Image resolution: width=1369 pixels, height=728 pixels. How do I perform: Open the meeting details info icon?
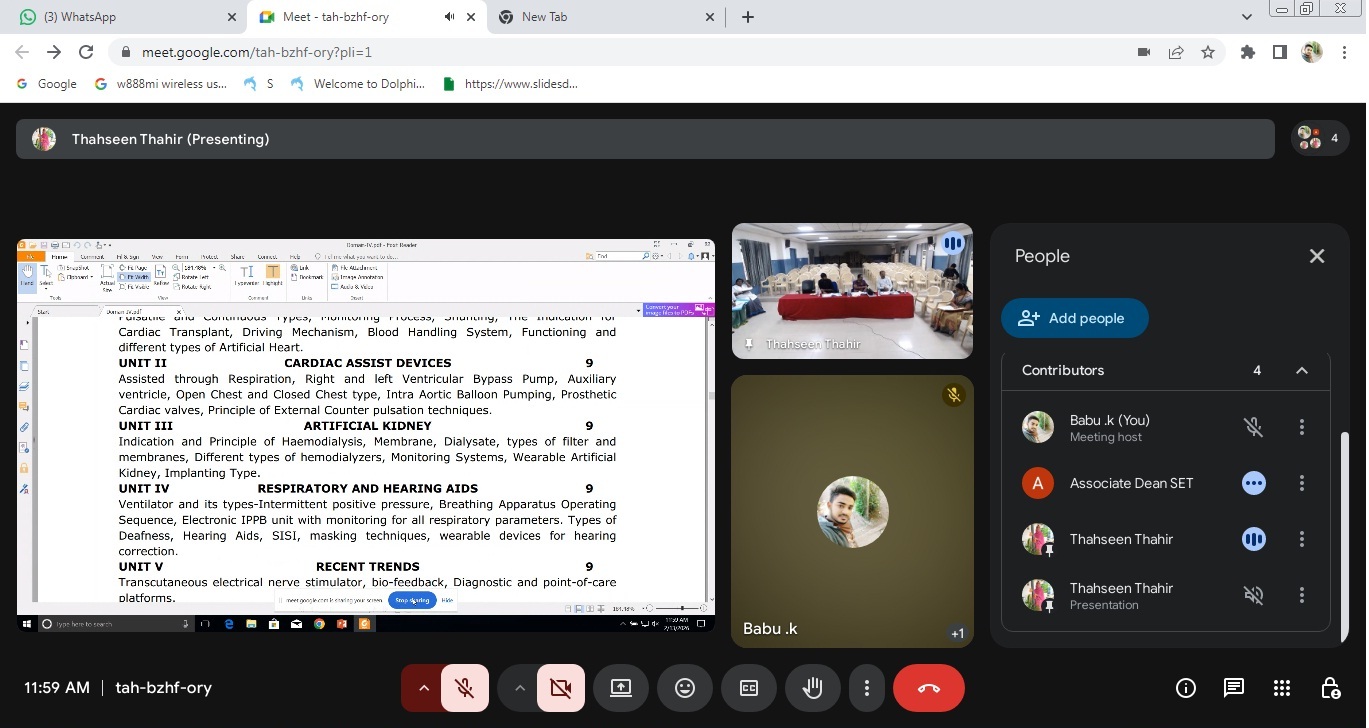[x=1186, y=688]
